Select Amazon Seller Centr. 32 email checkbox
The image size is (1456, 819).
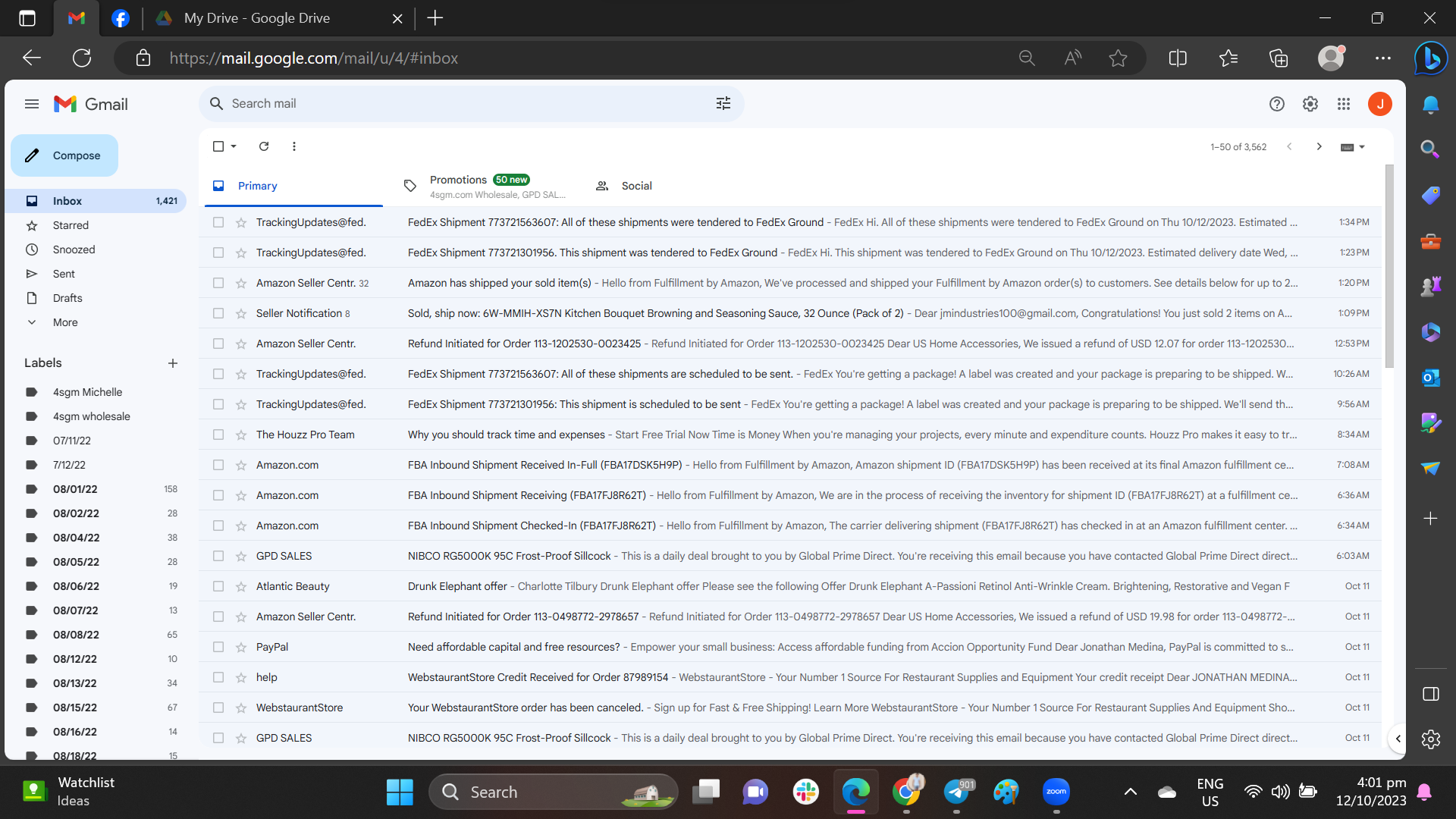point(218,283)
